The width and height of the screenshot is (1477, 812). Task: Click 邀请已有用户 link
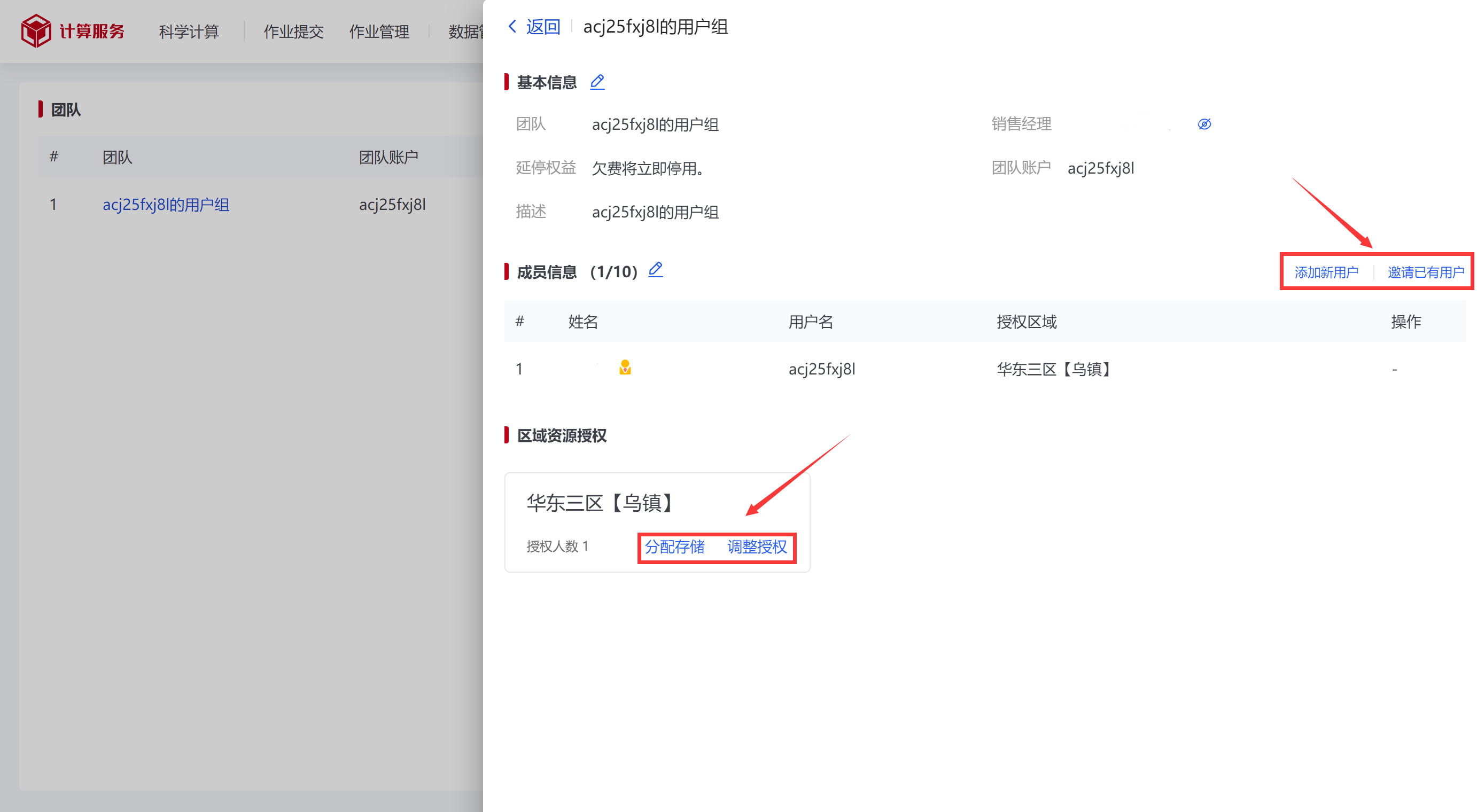1425,272
